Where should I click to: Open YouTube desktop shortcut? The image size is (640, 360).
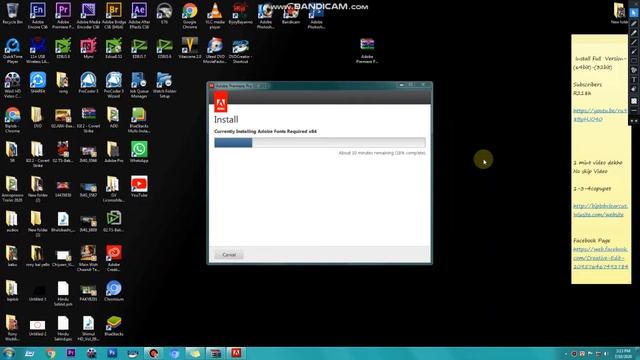point(139,187)
